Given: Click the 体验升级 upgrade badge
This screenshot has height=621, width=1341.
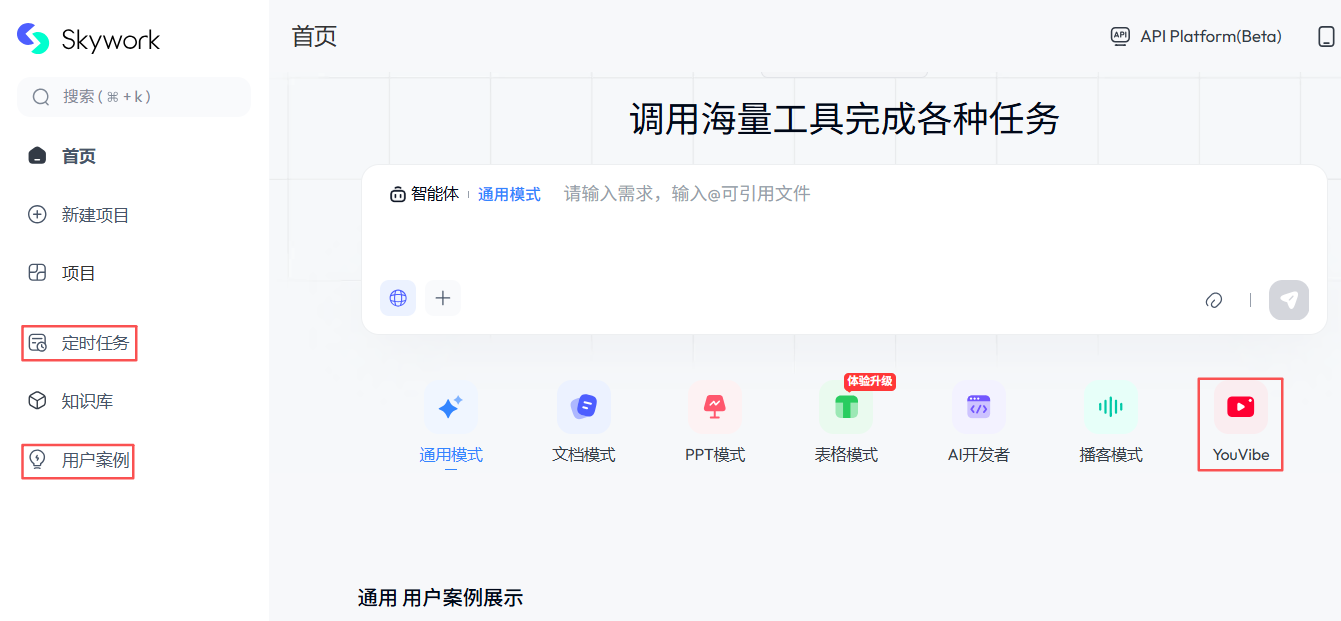Looking at the screenshot, I should 866,381.
